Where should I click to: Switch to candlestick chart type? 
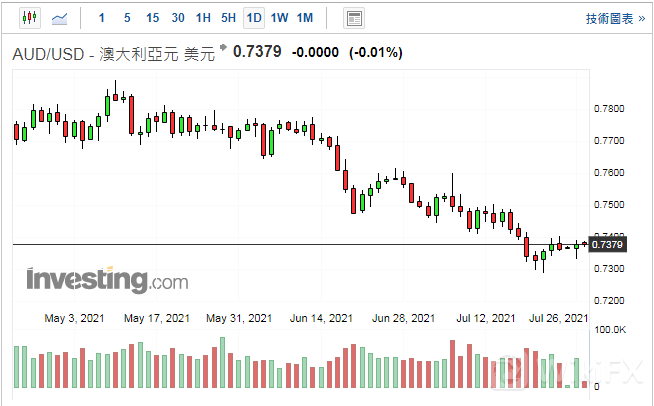(28, 18)
